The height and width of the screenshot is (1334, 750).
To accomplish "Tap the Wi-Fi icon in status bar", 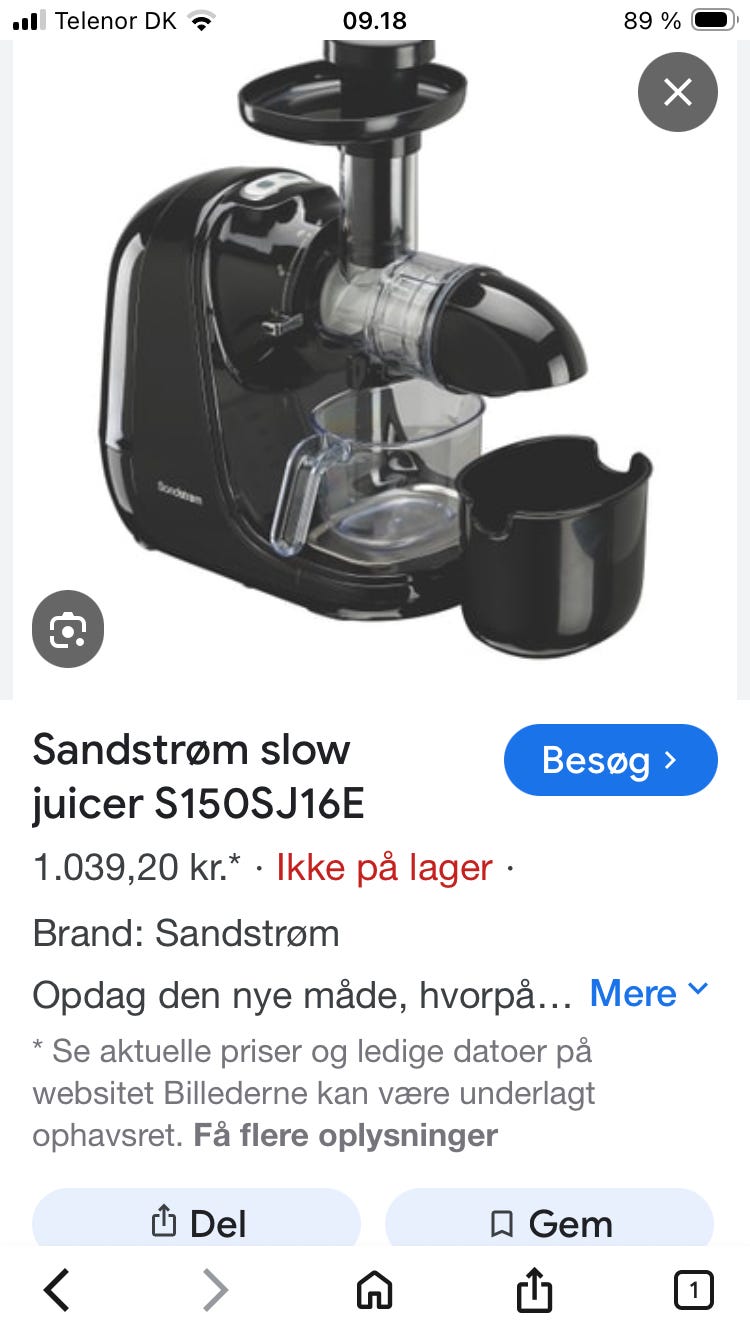I will (203, 20).
